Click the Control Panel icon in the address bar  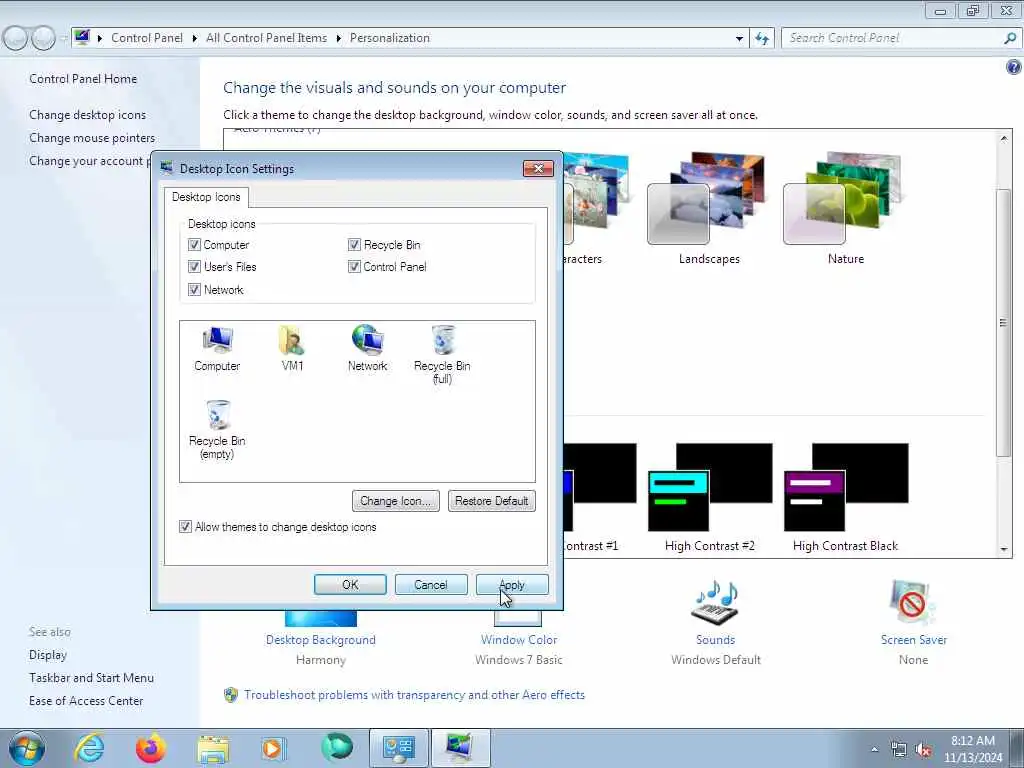pyautogui.click(x=82, y=37)
